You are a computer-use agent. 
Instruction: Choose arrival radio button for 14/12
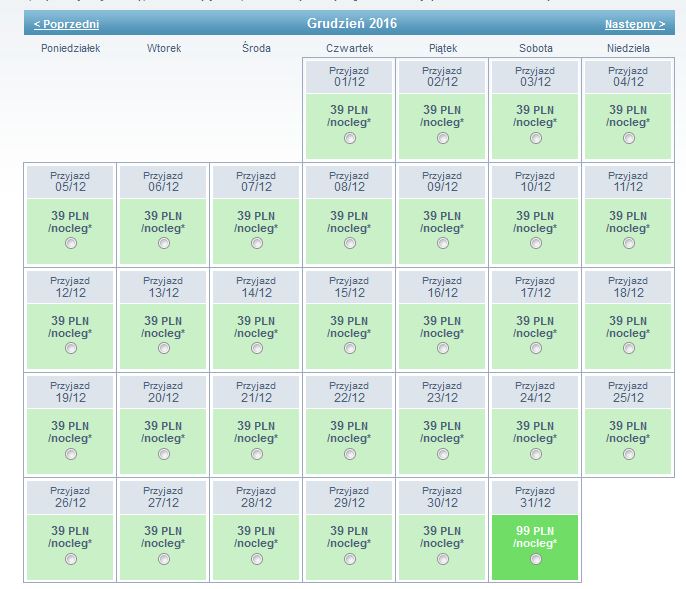click(x=257, y=348)
